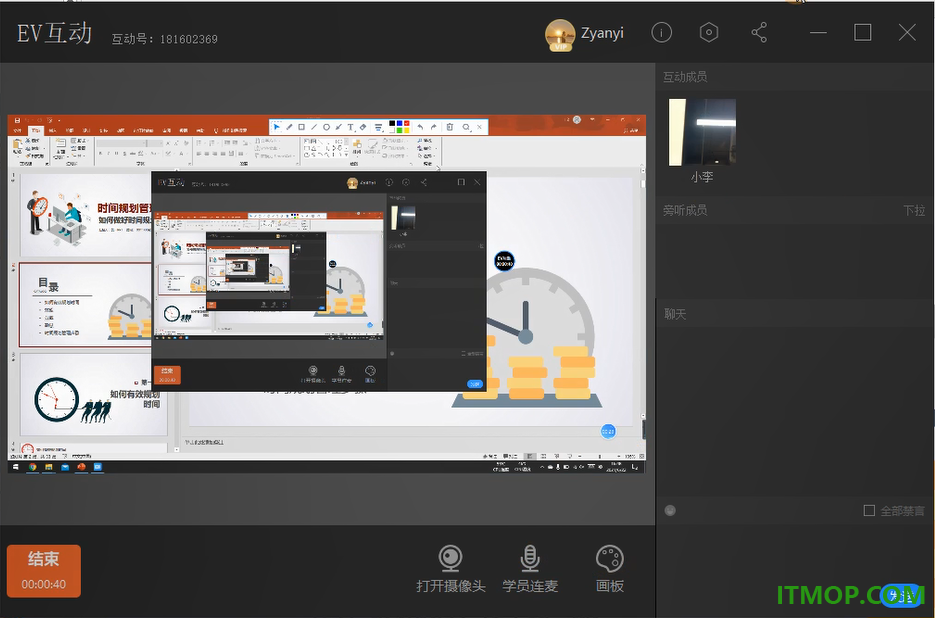This screenshot has height=618, width=935.
Task: Open the line thickness selector
Action: coord(378,127)
